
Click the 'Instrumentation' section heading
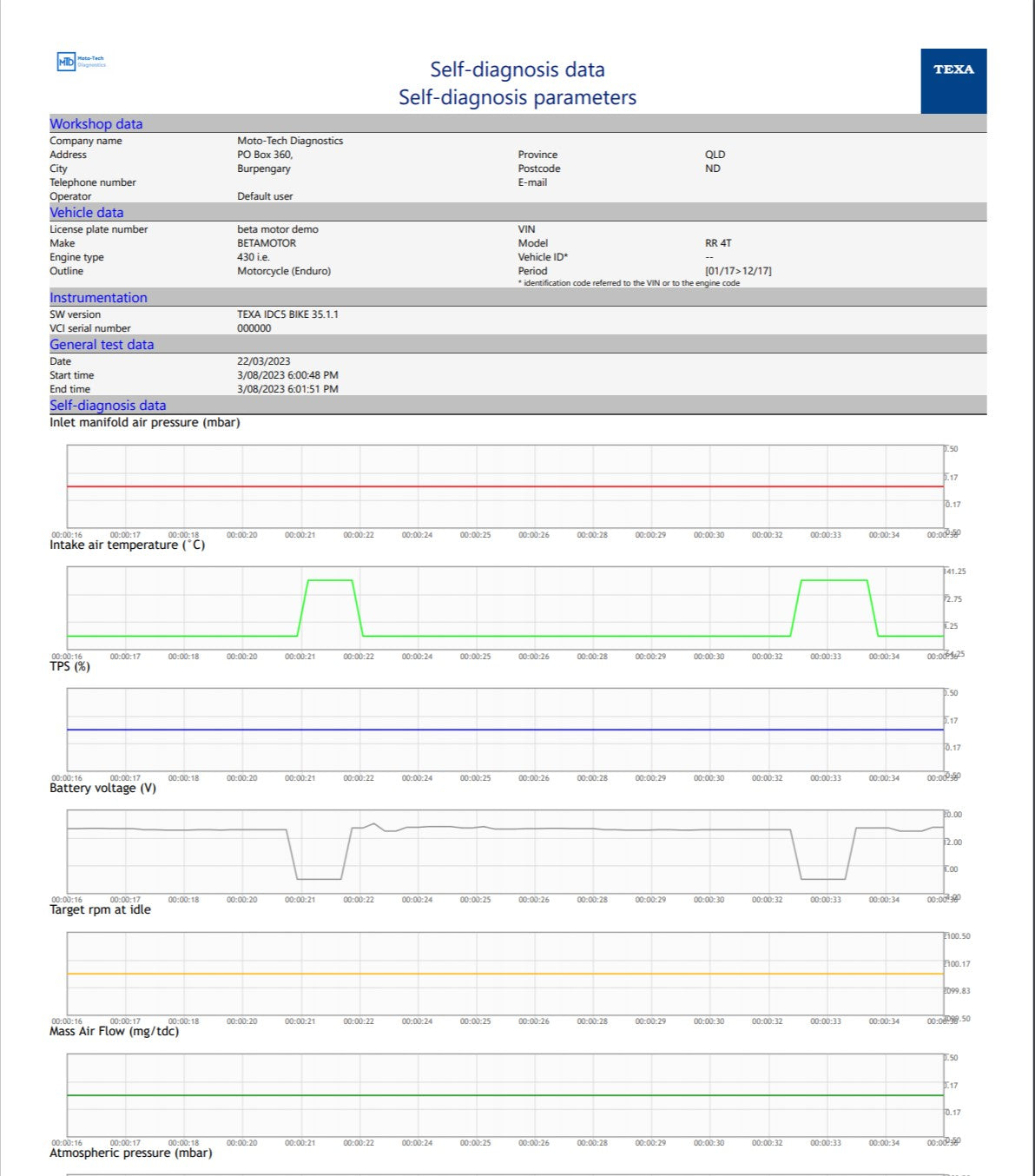point(98,297)
